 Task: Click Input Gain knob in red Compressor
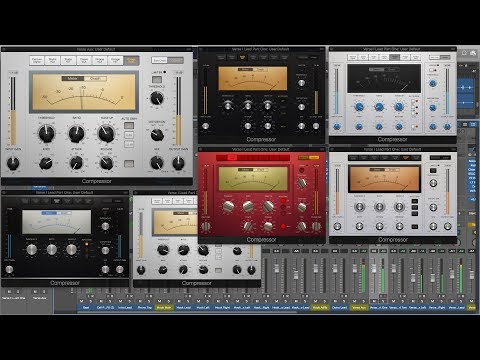click(206, 227)
